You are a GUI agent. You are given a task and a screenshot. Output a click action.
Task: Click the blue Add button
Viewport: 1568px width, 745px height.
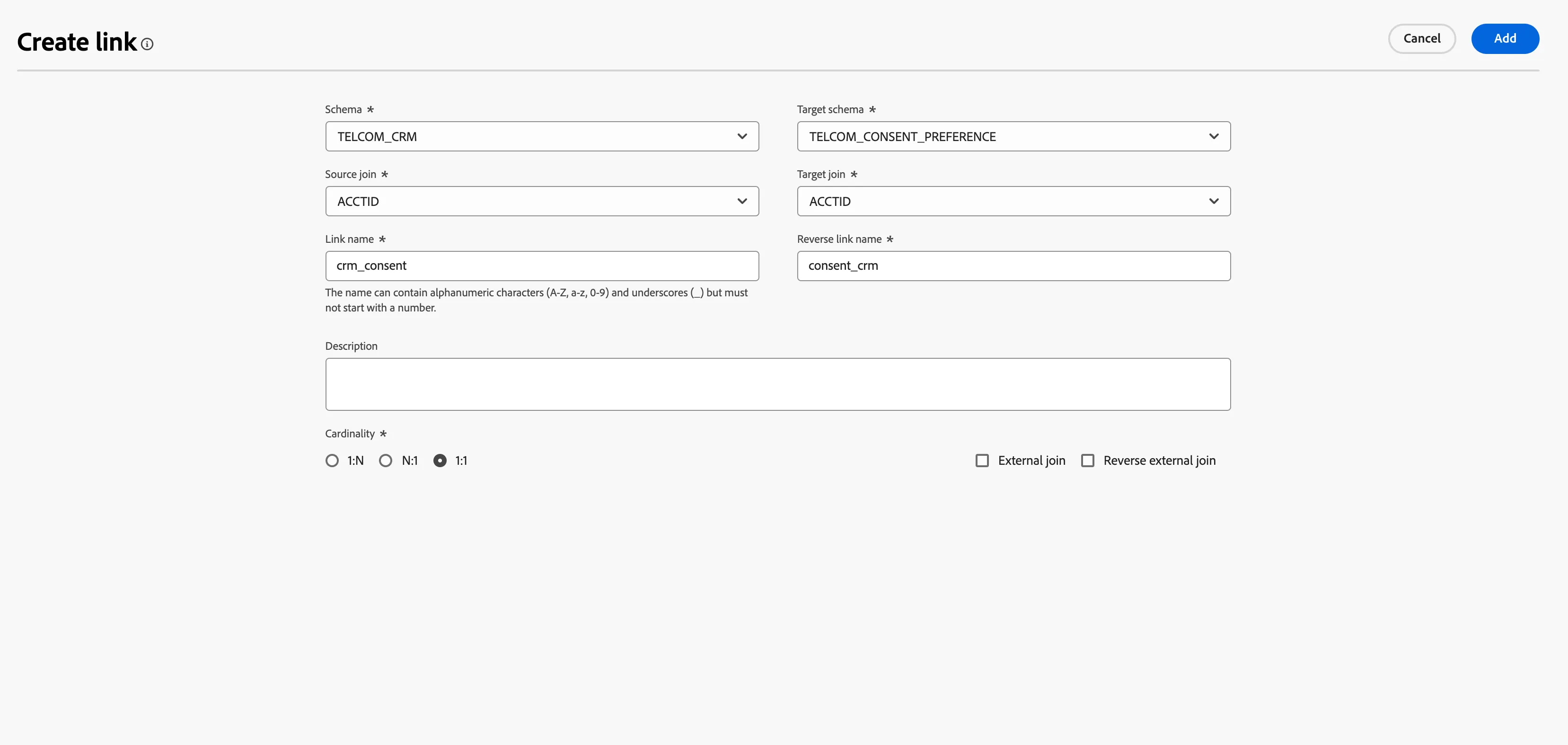pyautogui.click(x=1505, y=38)
